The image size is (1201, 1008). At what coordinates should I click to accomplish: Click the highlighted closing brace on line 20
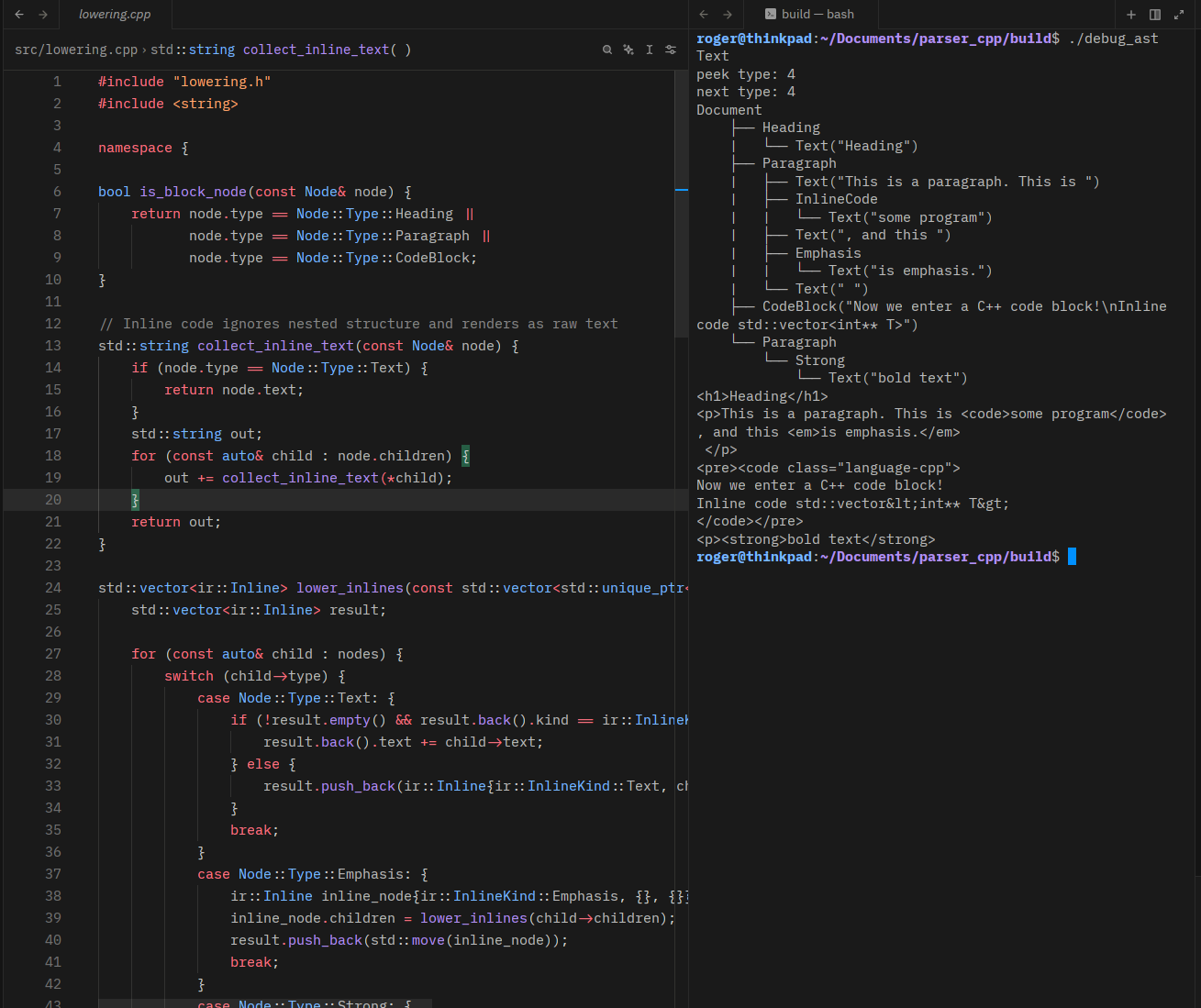point(135,500)
